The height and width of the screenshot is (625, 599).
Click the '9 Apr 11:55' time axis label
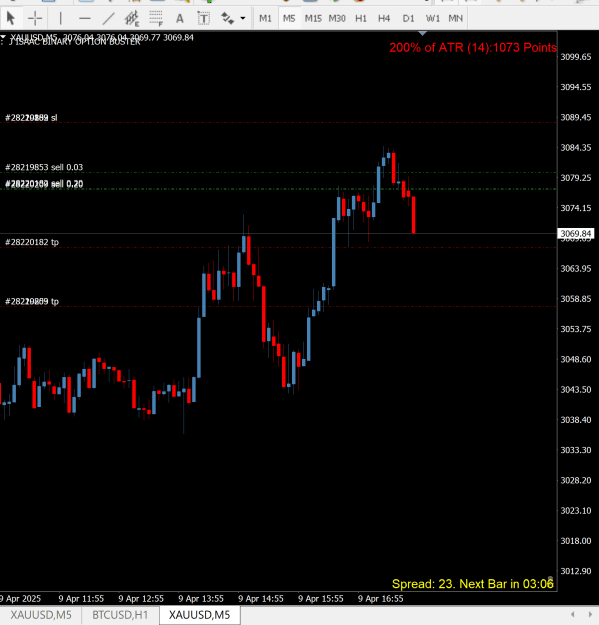pos(81,599)
